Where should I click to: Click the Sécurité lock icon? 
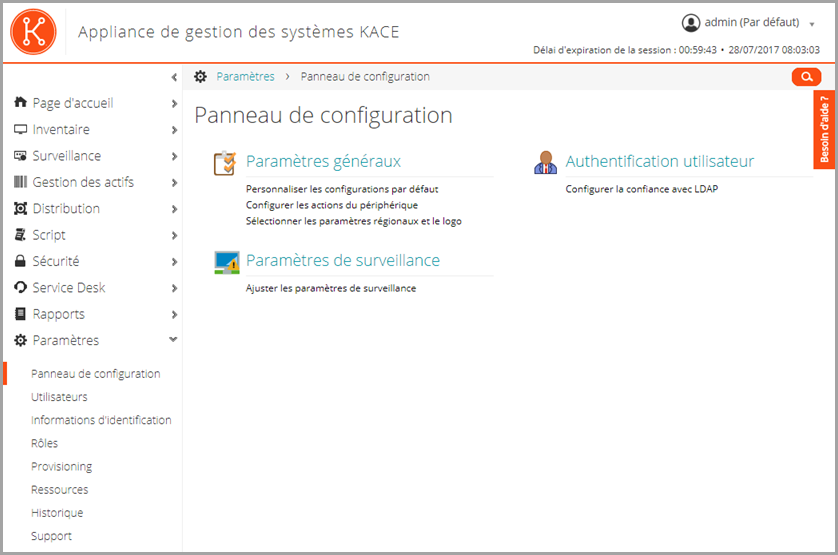20,261
